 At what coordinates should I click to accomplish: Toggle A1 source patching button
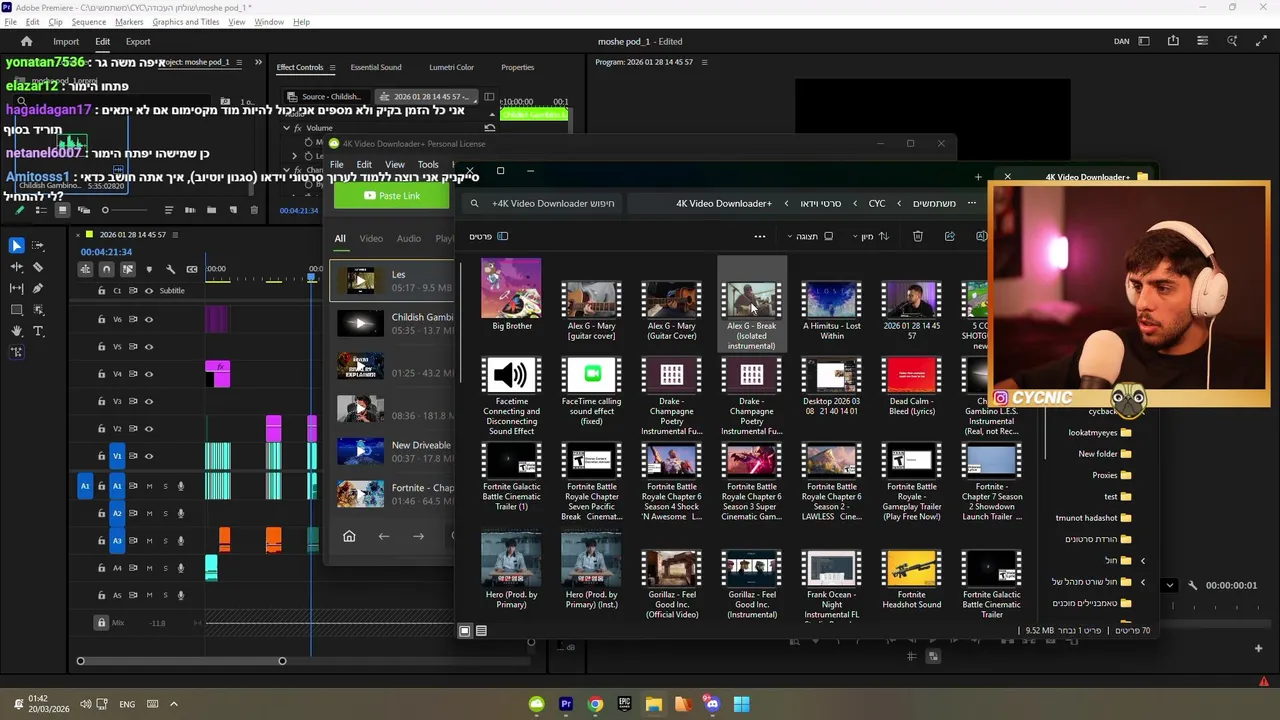coord(85,486)
